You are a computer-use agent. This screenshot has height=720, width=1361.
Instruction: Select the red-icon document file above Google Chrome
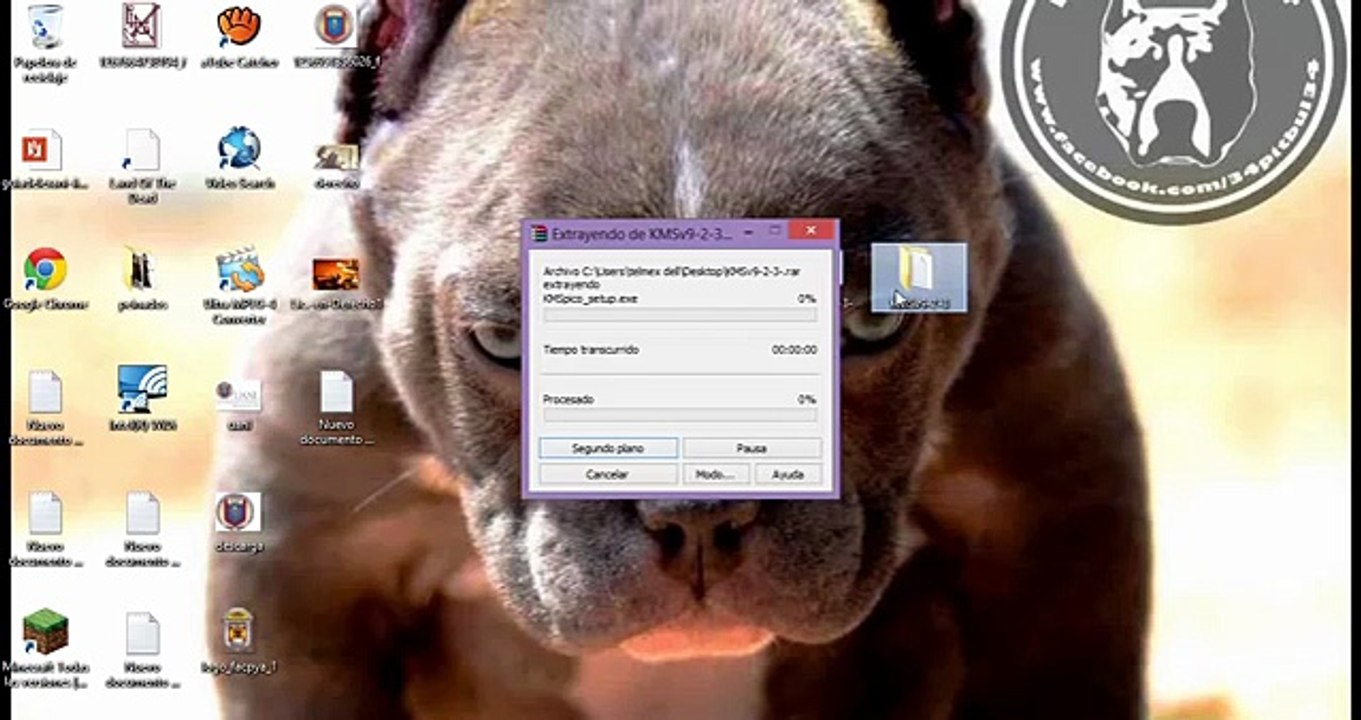tap(43, 150)
